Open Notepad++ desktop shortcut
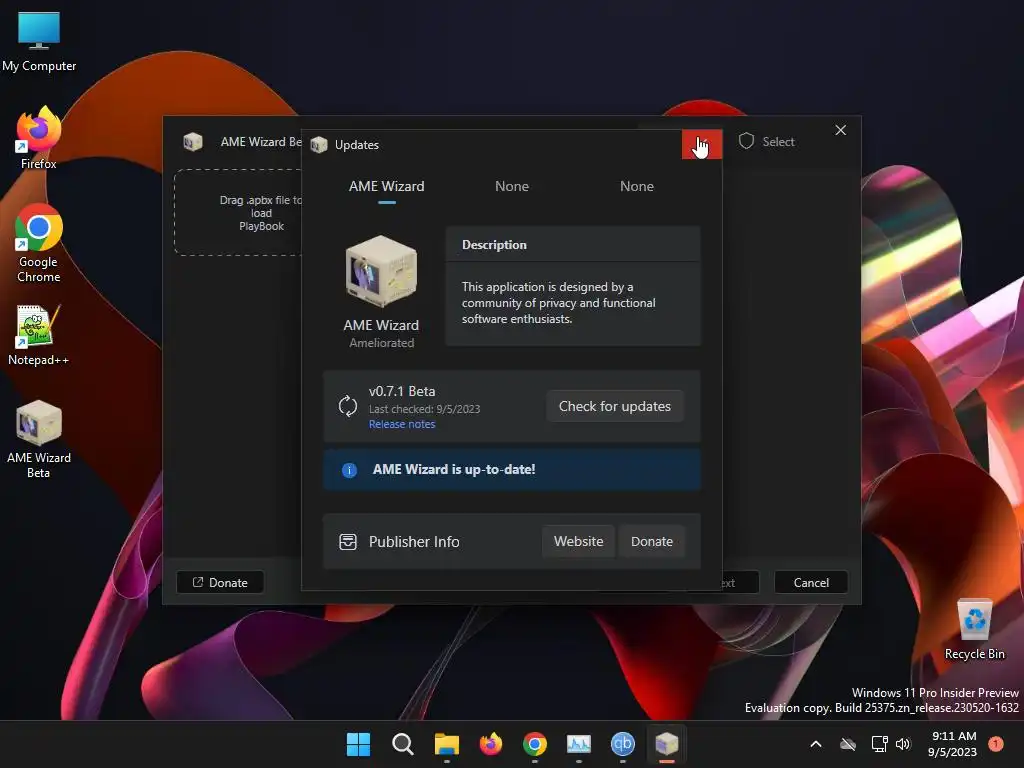The width and height of the screenshot is (1024, 768). 39,335
